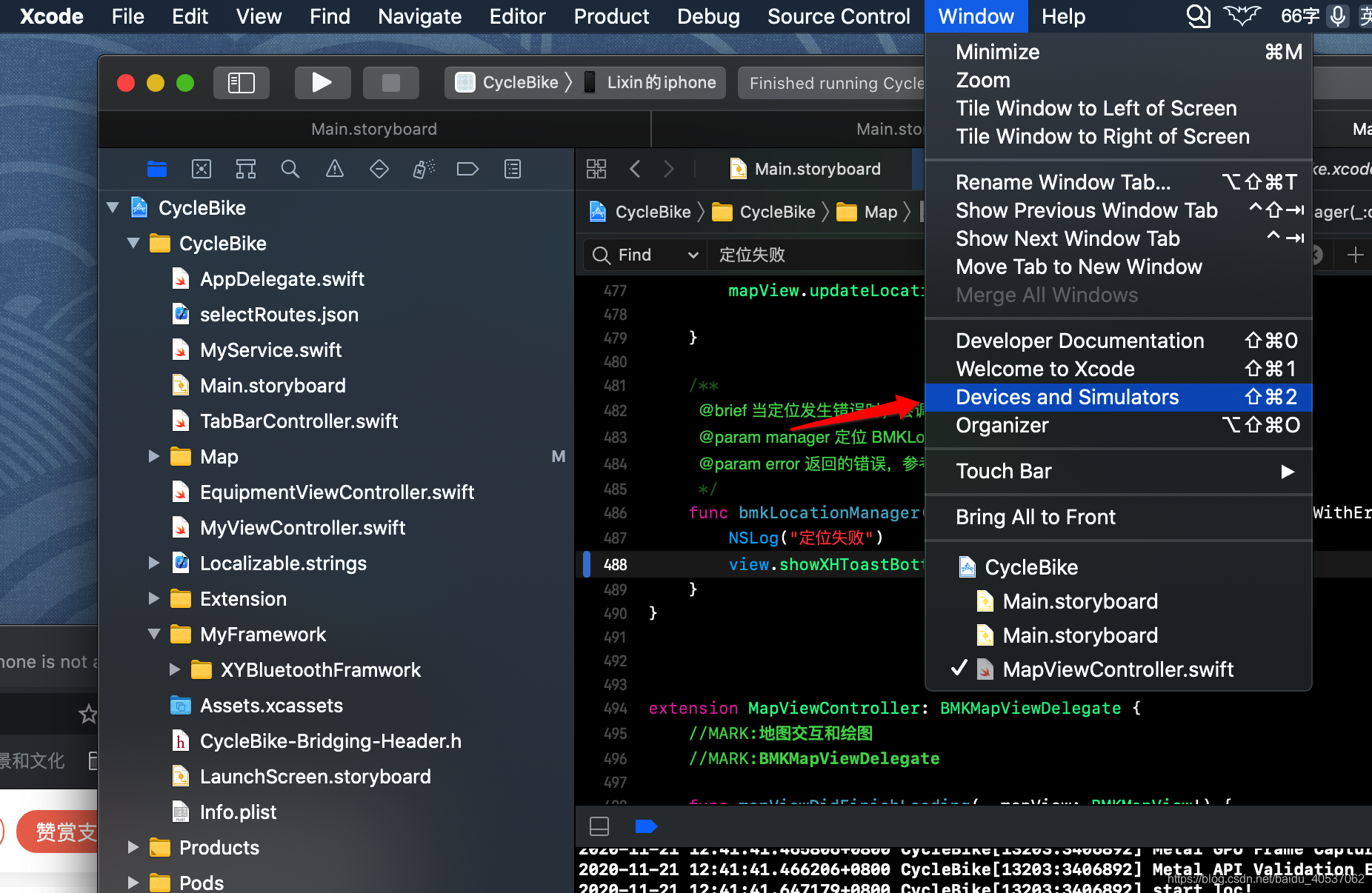Open the Debug menu
1372x893 pixels.
708,16
